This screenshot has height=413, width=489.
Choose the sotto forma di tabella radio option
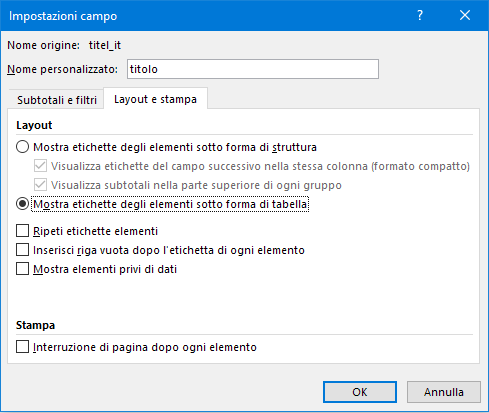coord(22,204)
